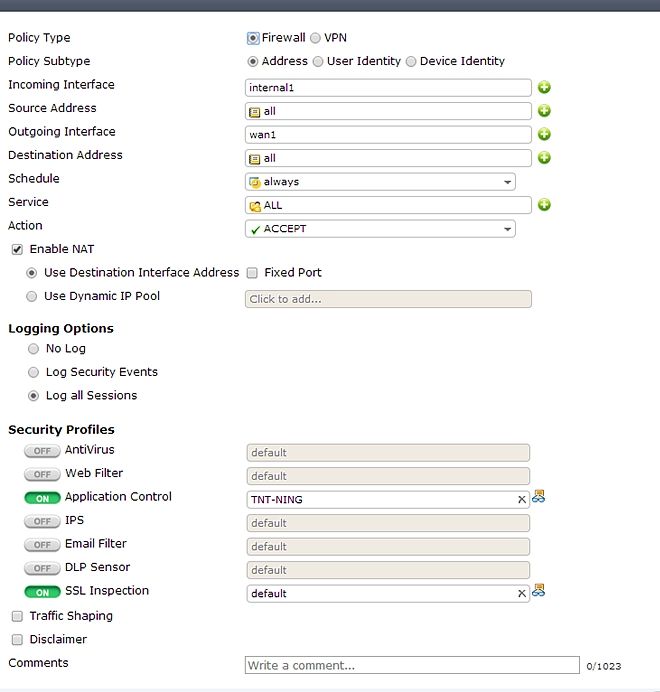Choose User Identity policy subtype
This screenshot has width=660, height=692.
point(319,61)
